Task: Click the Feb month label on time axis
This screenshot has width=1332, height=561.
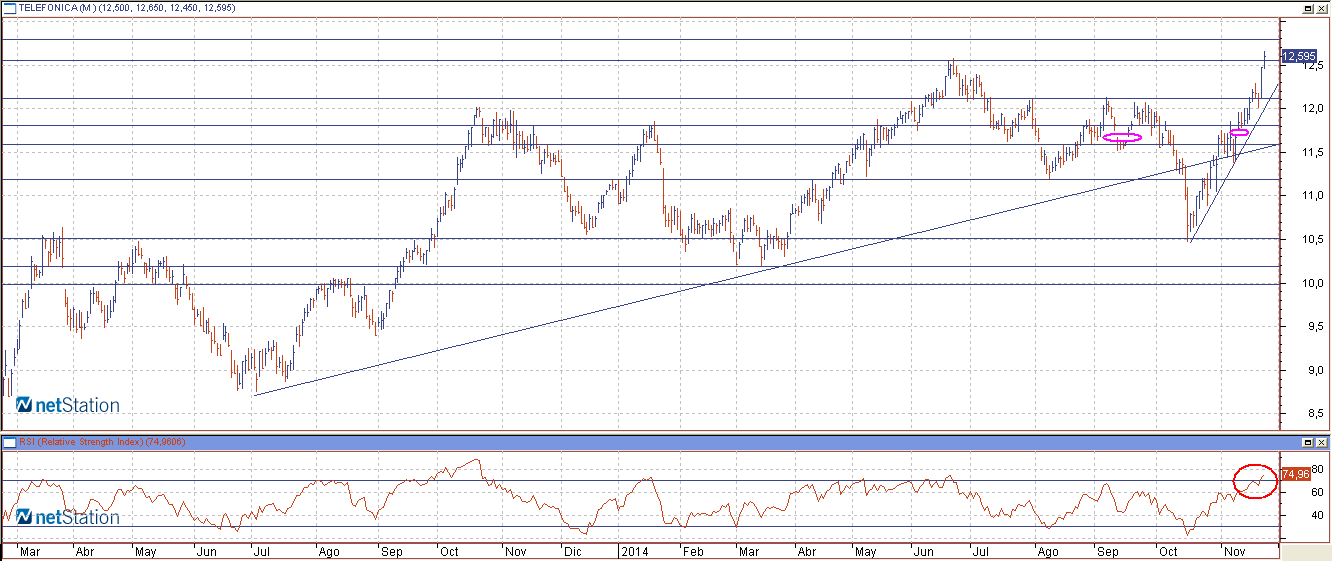Action: [692, 551]
